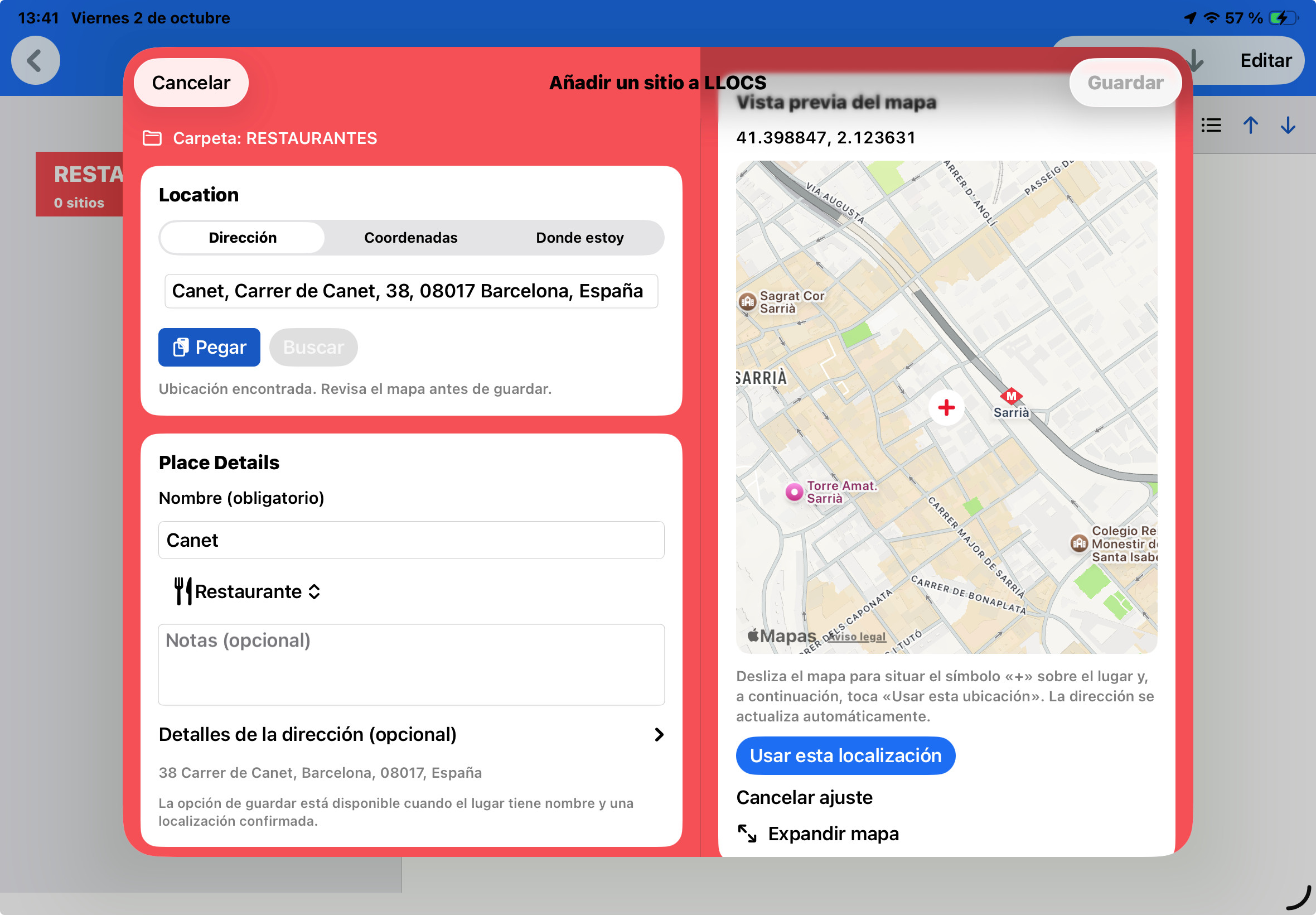Click the expand arrows icon

tap(747, 834)
